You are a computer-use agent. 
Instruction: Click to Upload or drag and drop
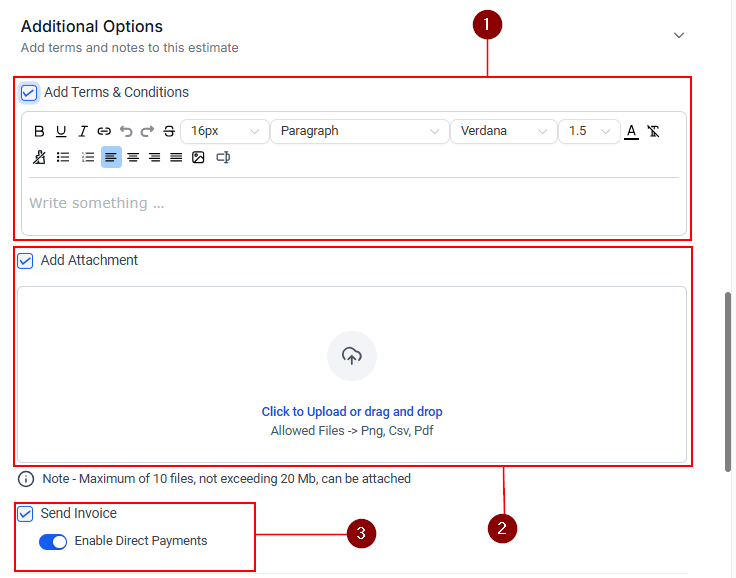(x=352, y=412)
